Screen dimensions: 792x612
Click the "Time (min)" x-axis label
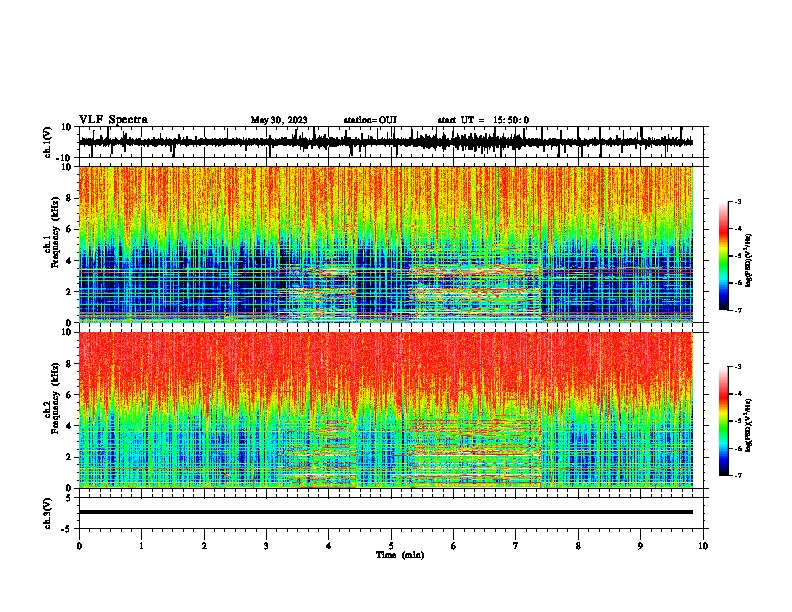pyautogui.click(x=400, y=555)
